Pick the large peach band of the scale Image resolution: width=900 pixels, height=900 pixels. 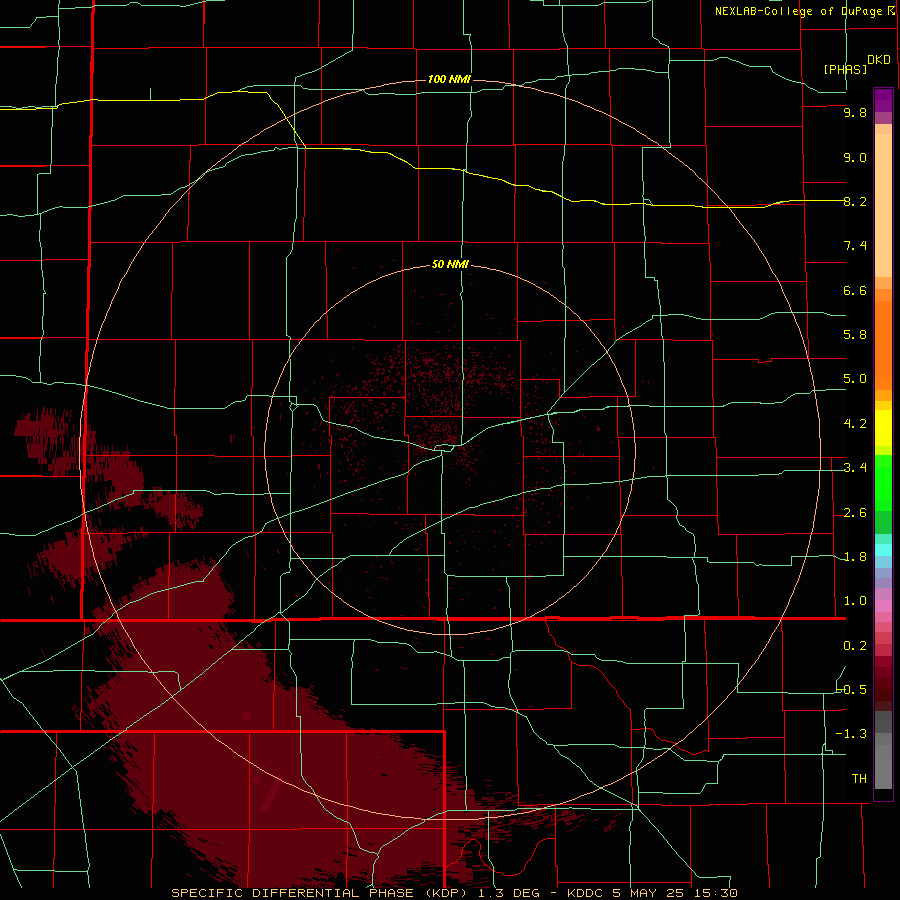tap(883, 205)
